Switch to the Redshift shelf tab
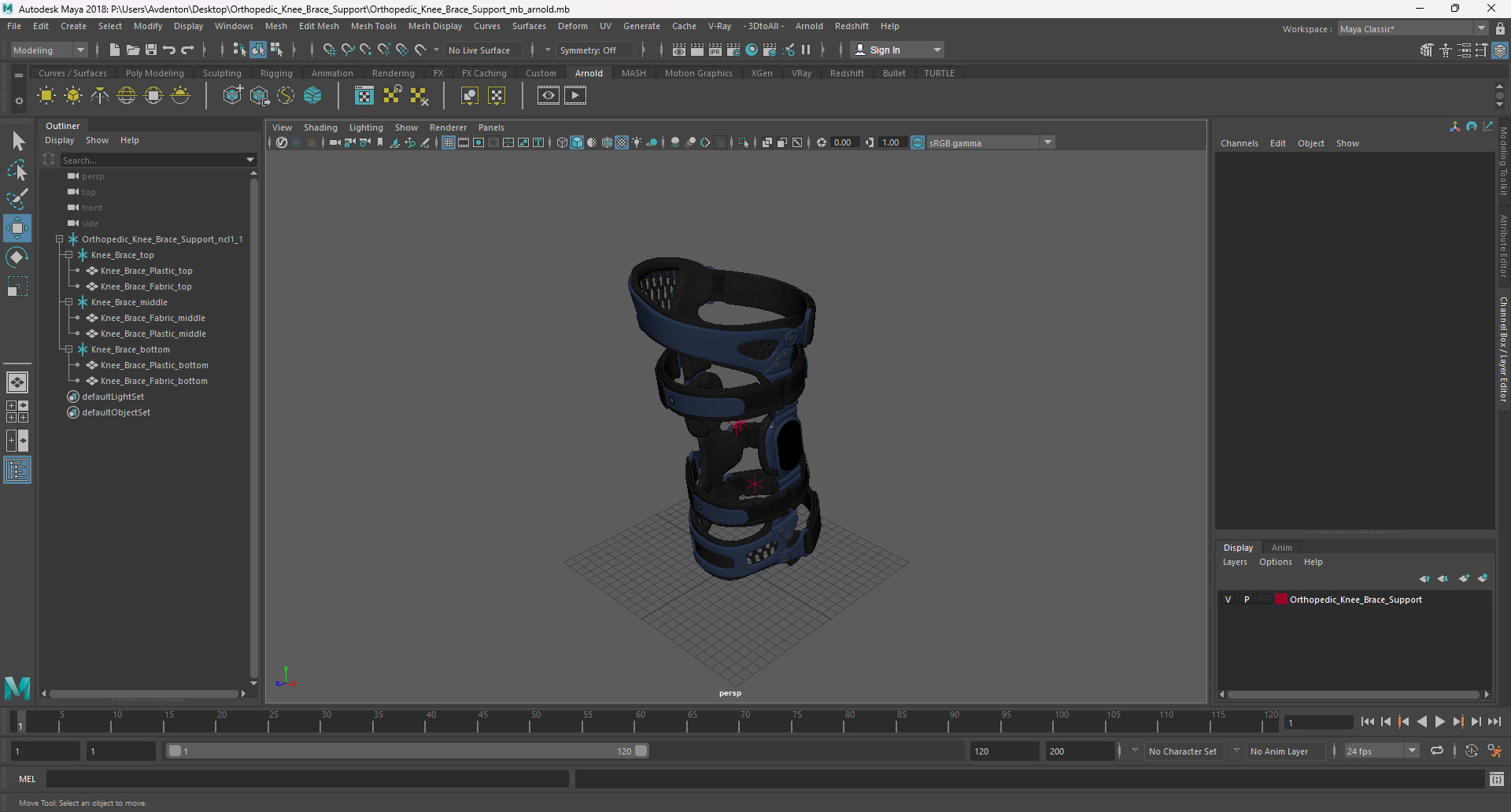Viewport: 1511px width, 812px height. 847,73
